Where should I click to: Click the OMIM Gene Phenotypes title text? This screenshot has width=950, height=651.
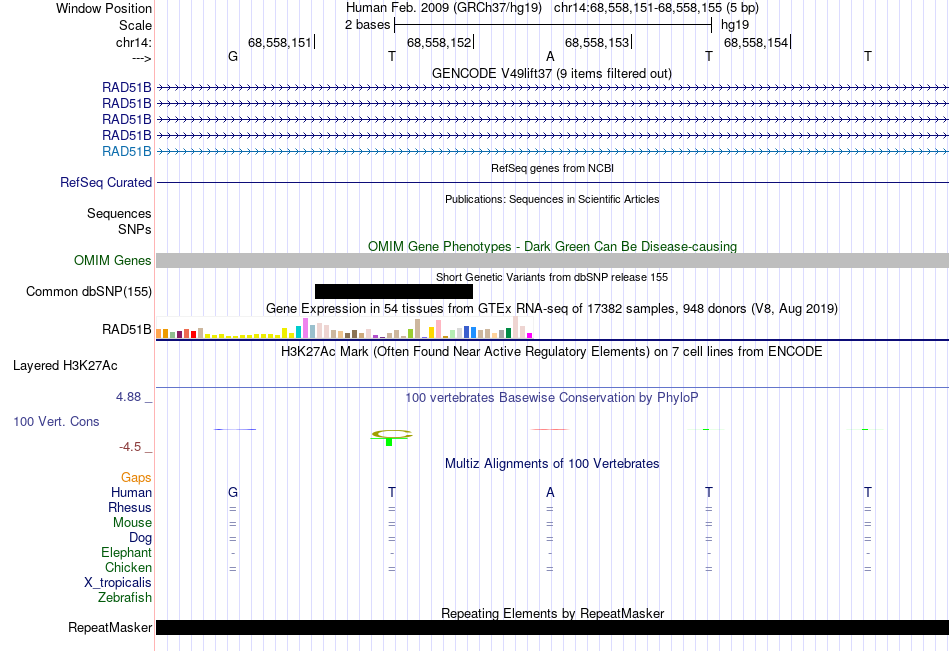[553, 246]
